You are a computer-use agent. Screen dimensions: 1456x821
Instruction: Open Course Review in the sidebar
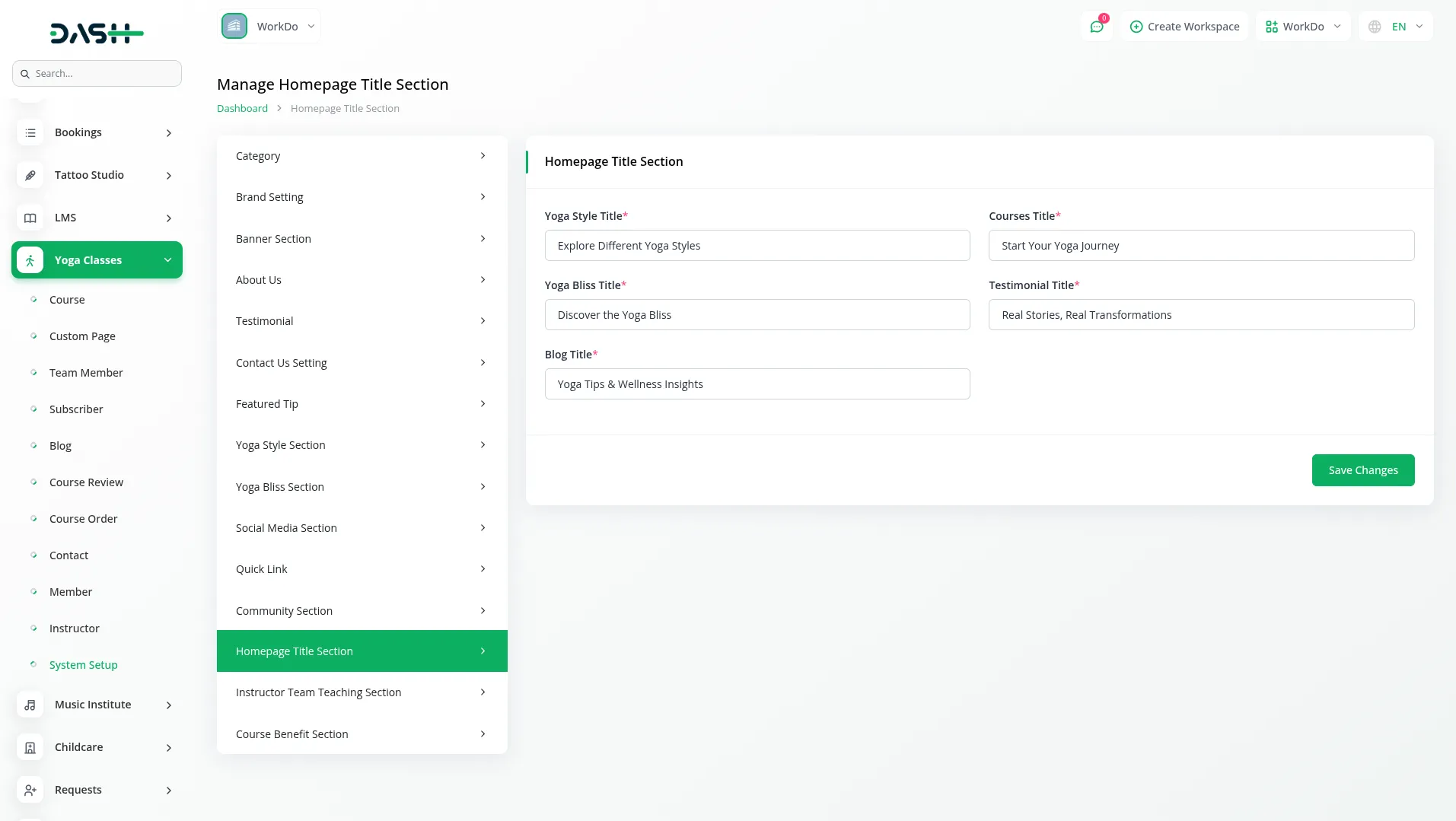point(86,482)
